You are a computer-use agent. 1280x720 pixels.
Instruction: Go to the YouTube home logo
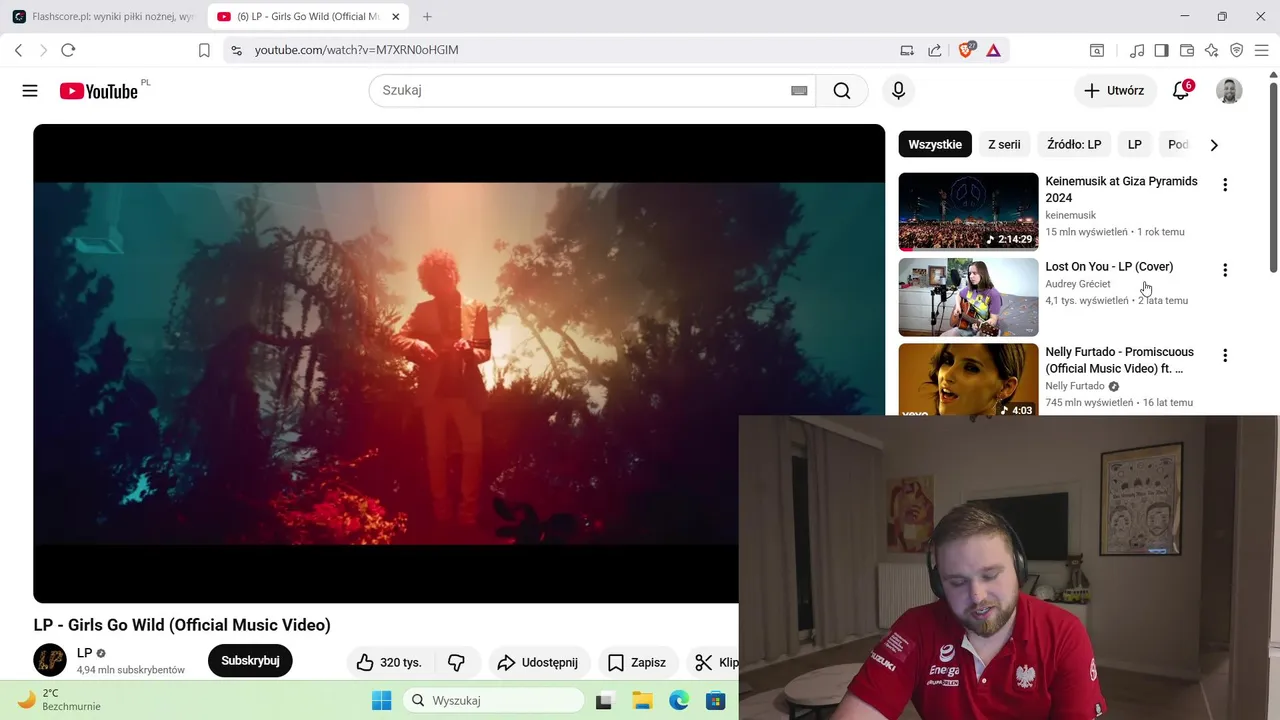98,91
